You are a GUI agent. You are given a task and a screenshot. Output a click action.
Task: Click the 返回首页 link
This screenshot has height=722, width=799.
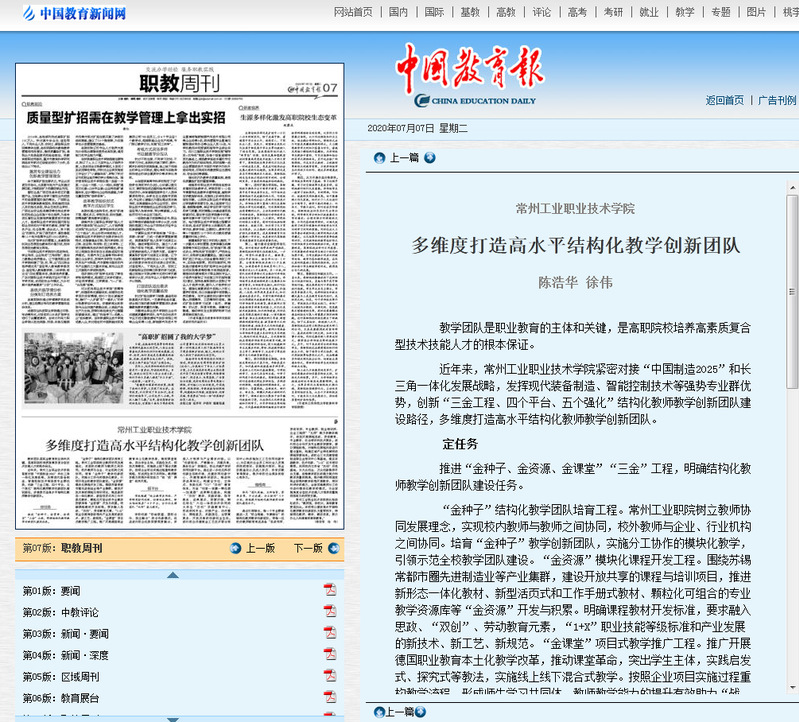(x=724, y=100)
